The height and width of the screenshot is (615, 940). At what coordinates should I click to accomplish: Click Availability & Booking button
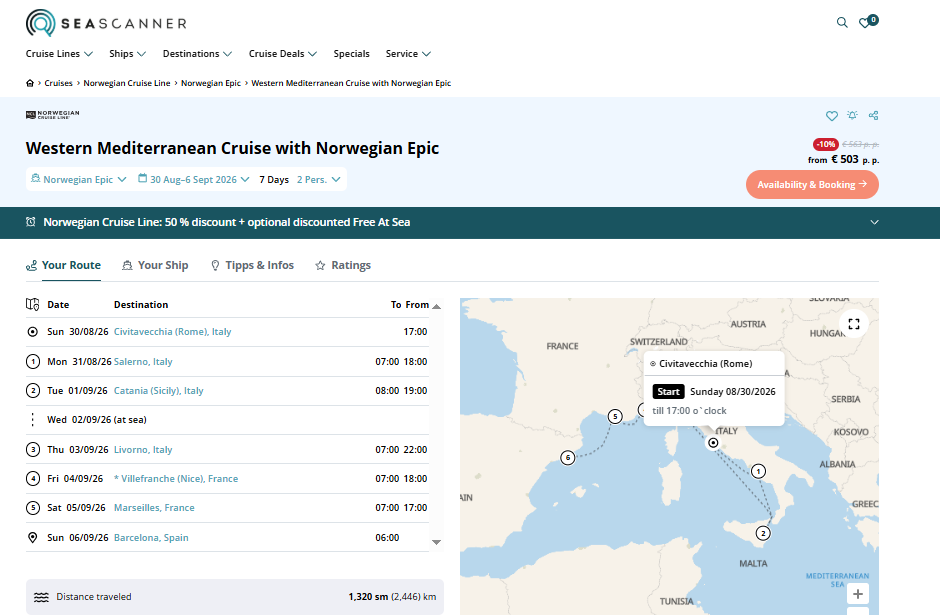(812, 185)
